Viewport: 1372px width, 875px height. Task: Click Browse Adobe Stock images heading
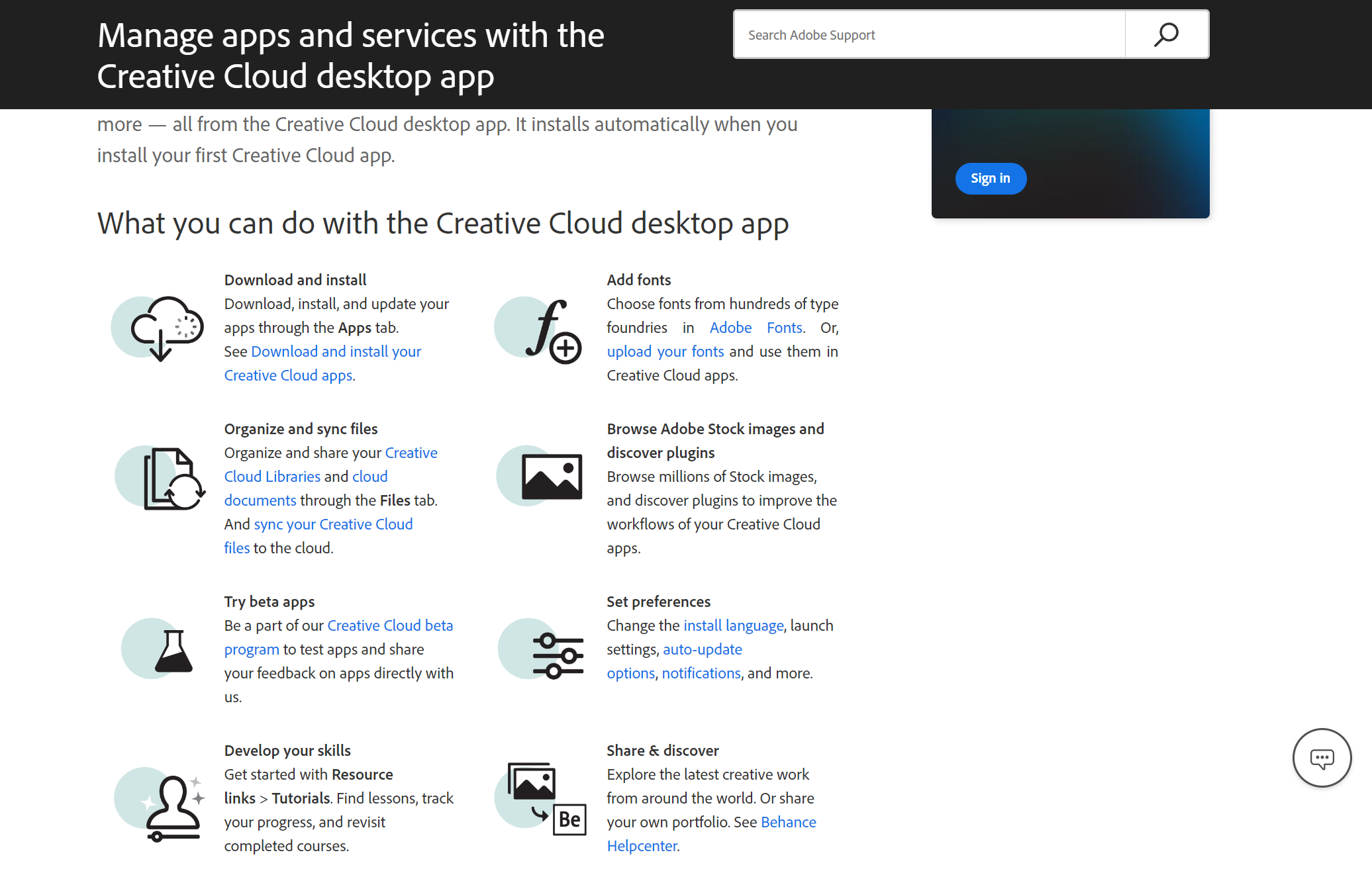point(716,441)
